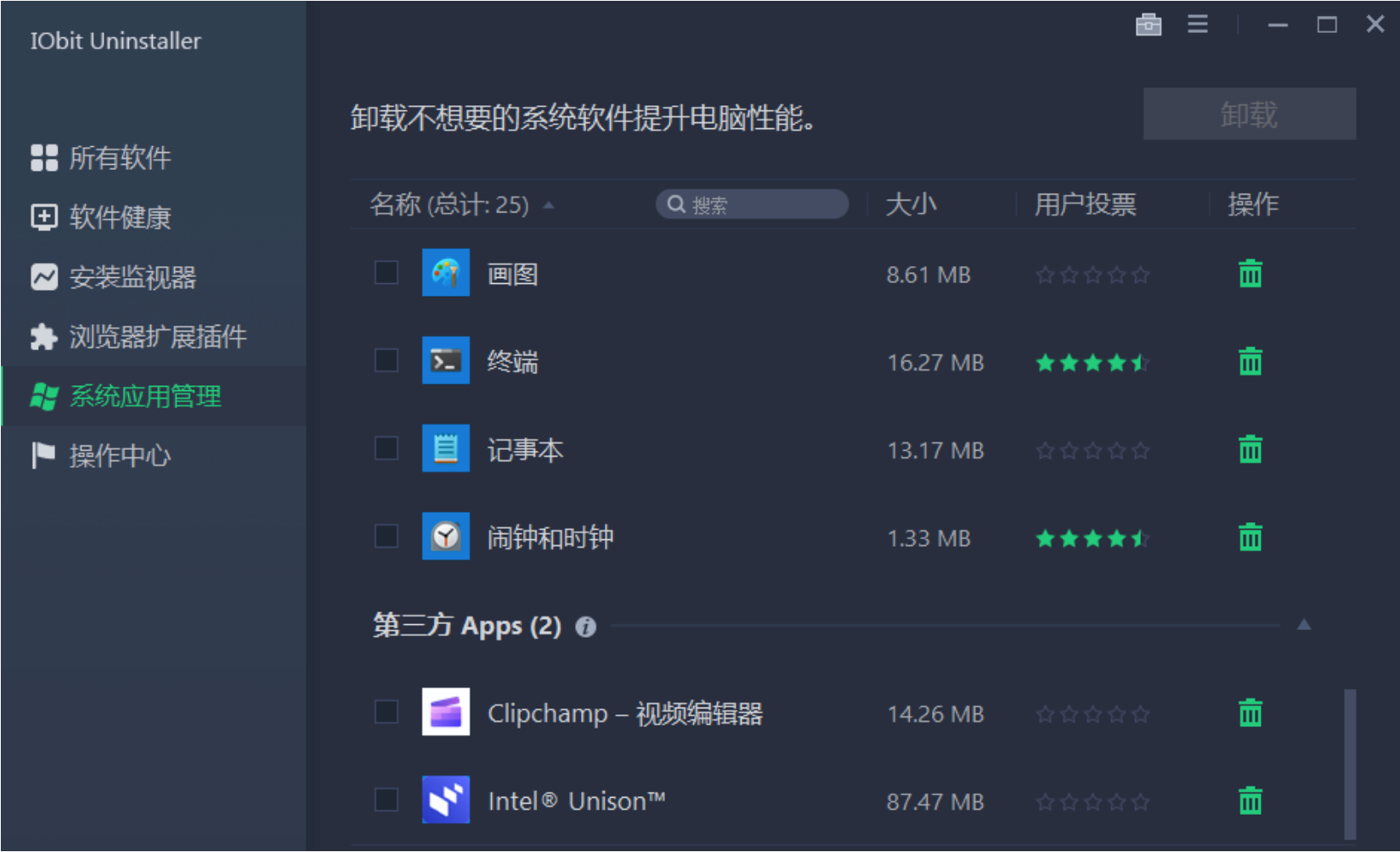Open the toolbox icon in title bar

point(1148,25)
